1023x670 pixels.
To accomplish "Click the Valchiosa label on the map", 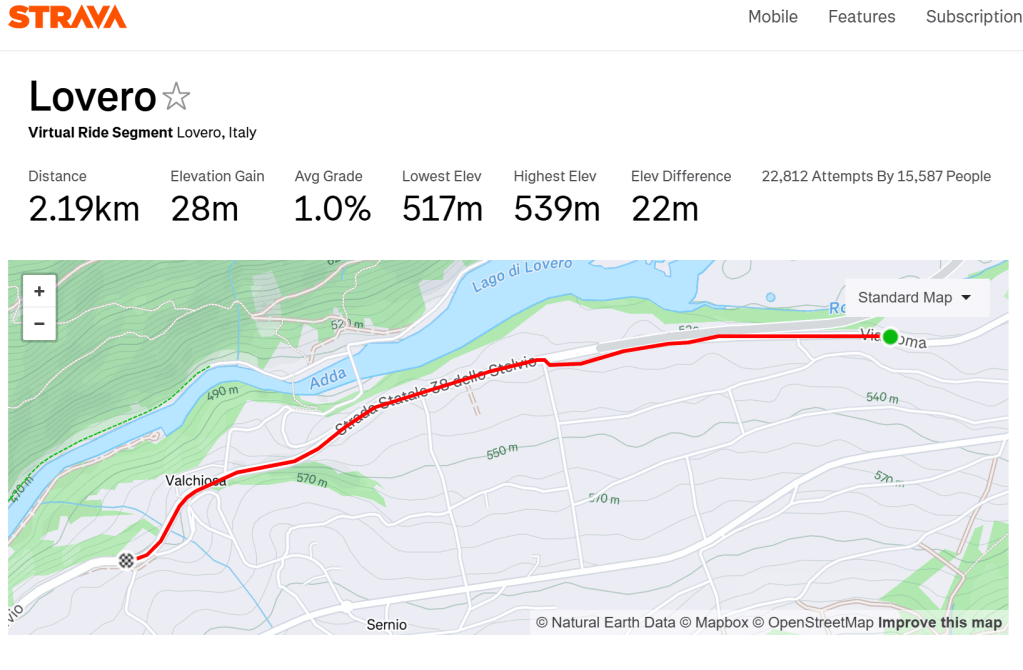I will pyautogui.click(x=195, y=481).
